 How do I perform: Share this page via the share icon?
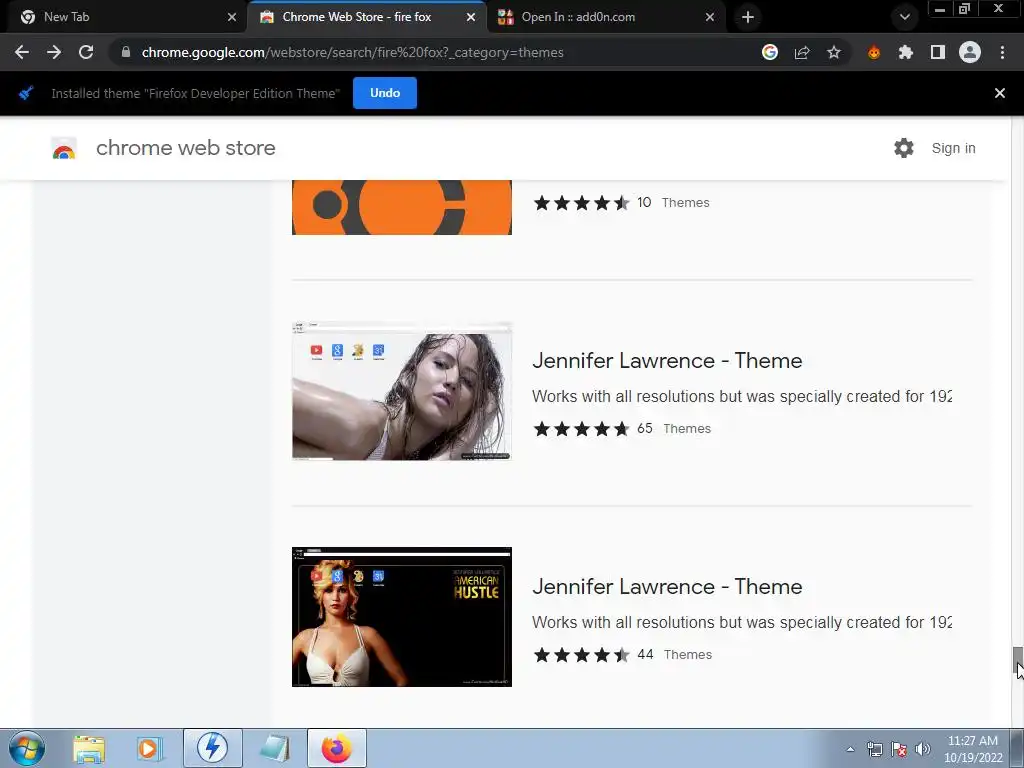point(802,52)
